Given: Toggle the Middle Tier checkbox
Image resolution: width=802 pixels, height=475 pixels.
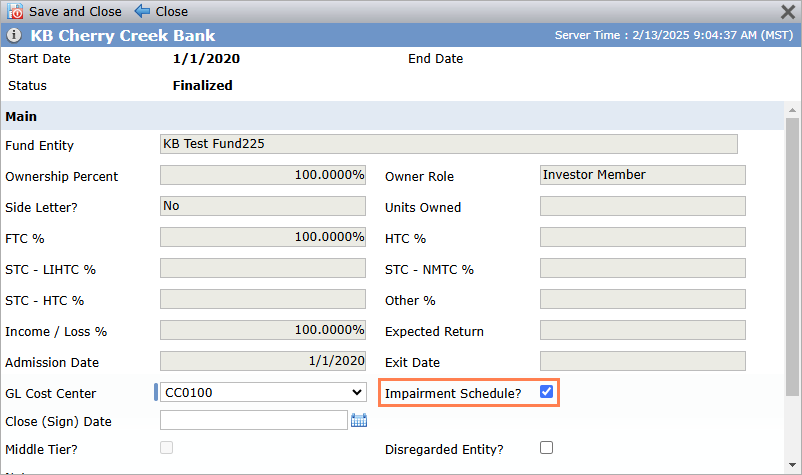Looking at the screenshot, I should [x=166, y=447].
